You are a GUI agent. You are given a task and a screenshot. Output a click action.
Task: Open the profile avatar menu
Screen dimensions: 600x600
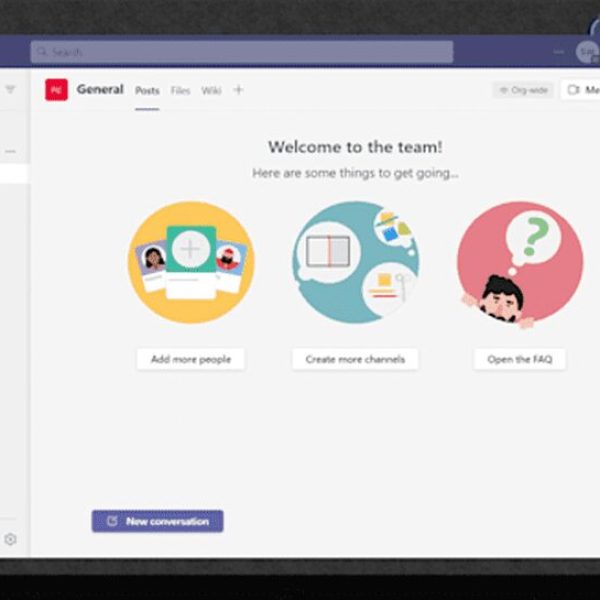(587, 52)
